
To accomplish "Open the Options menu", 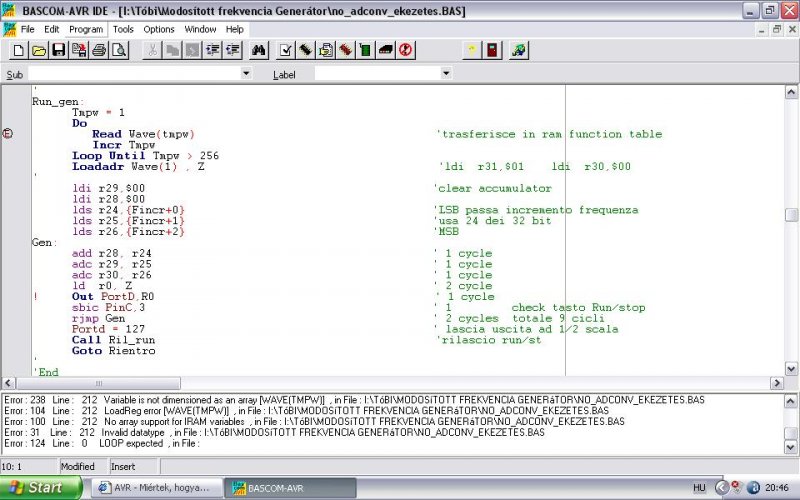I will click(159, 29).
